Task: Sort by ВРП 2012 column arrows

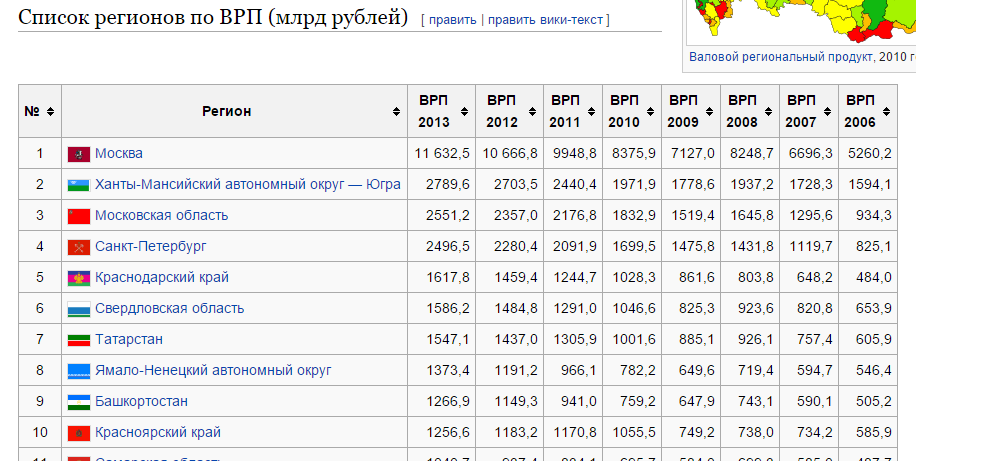Action: (x=532, y=112)
